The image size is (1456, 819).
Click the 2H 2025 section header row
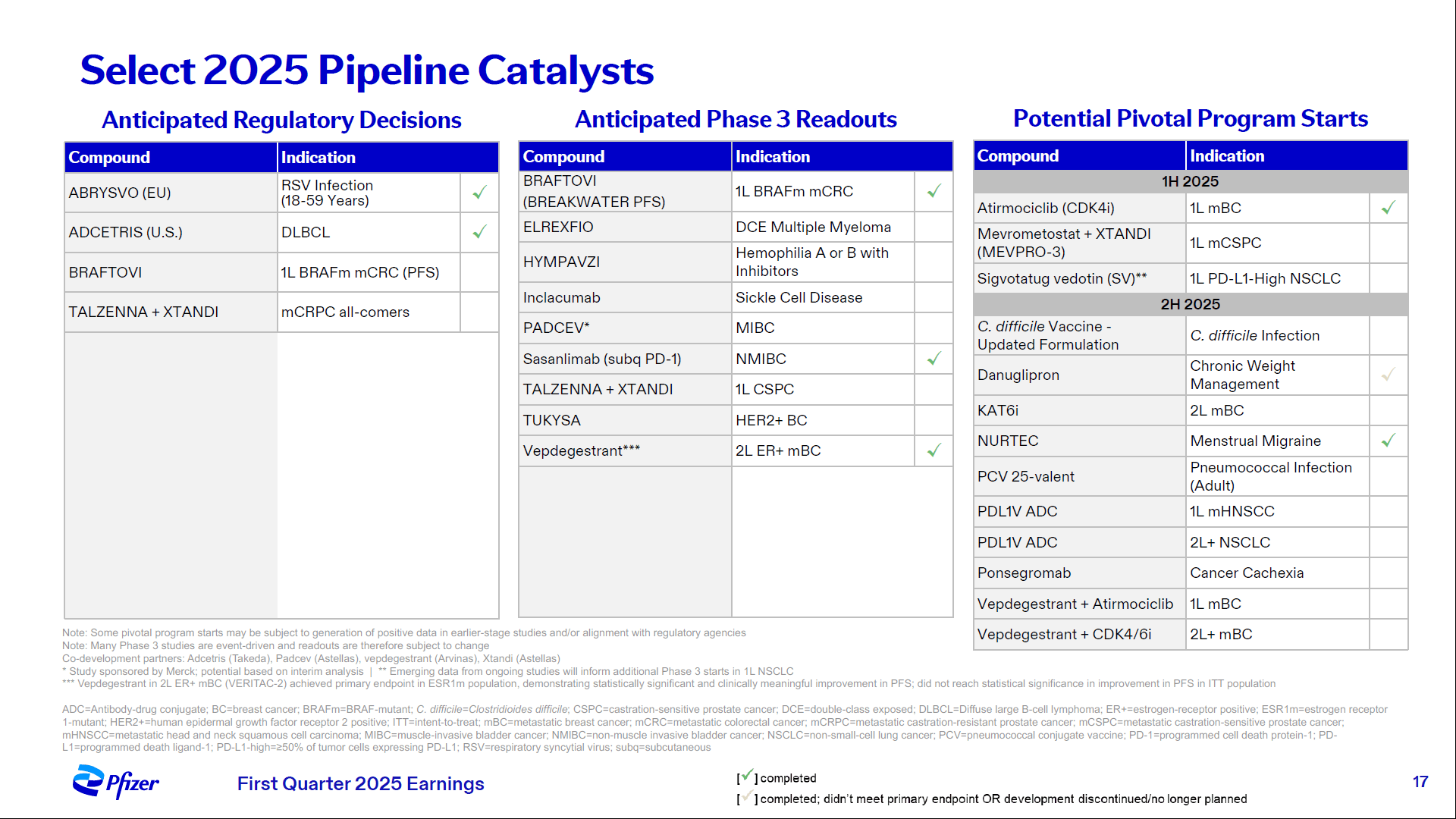1190,304
